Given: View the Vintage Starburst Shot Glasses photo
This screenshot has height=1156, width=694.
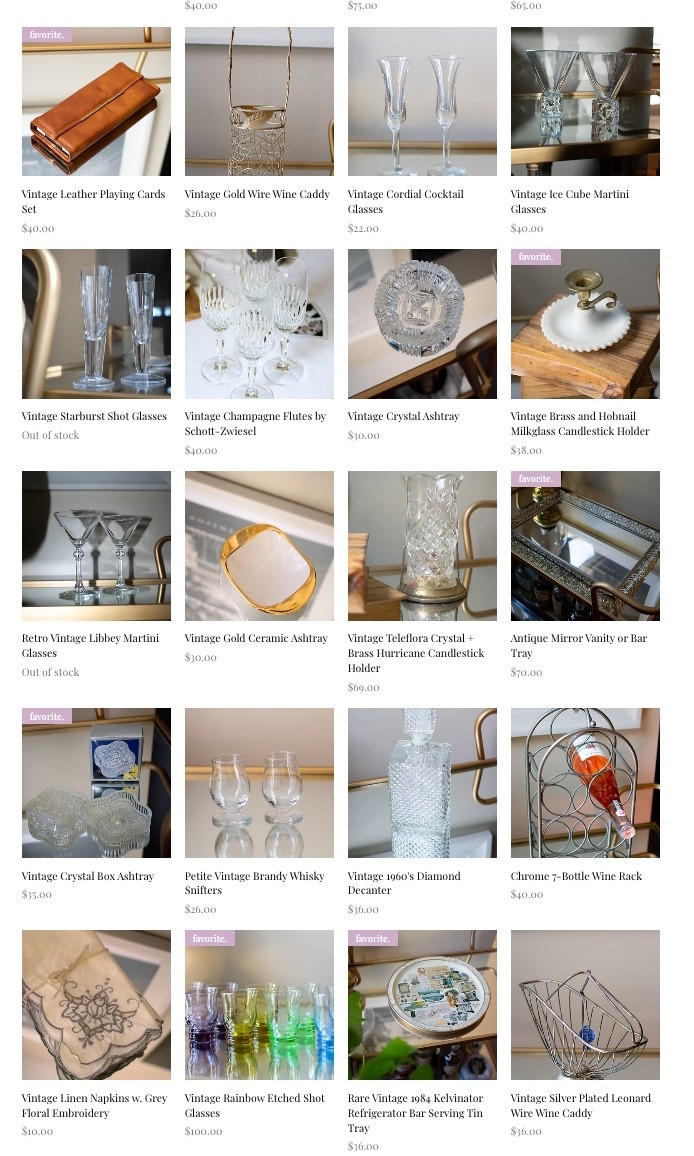Looking at the screenshot, I should pyautogui.click(x=97, y=324).
